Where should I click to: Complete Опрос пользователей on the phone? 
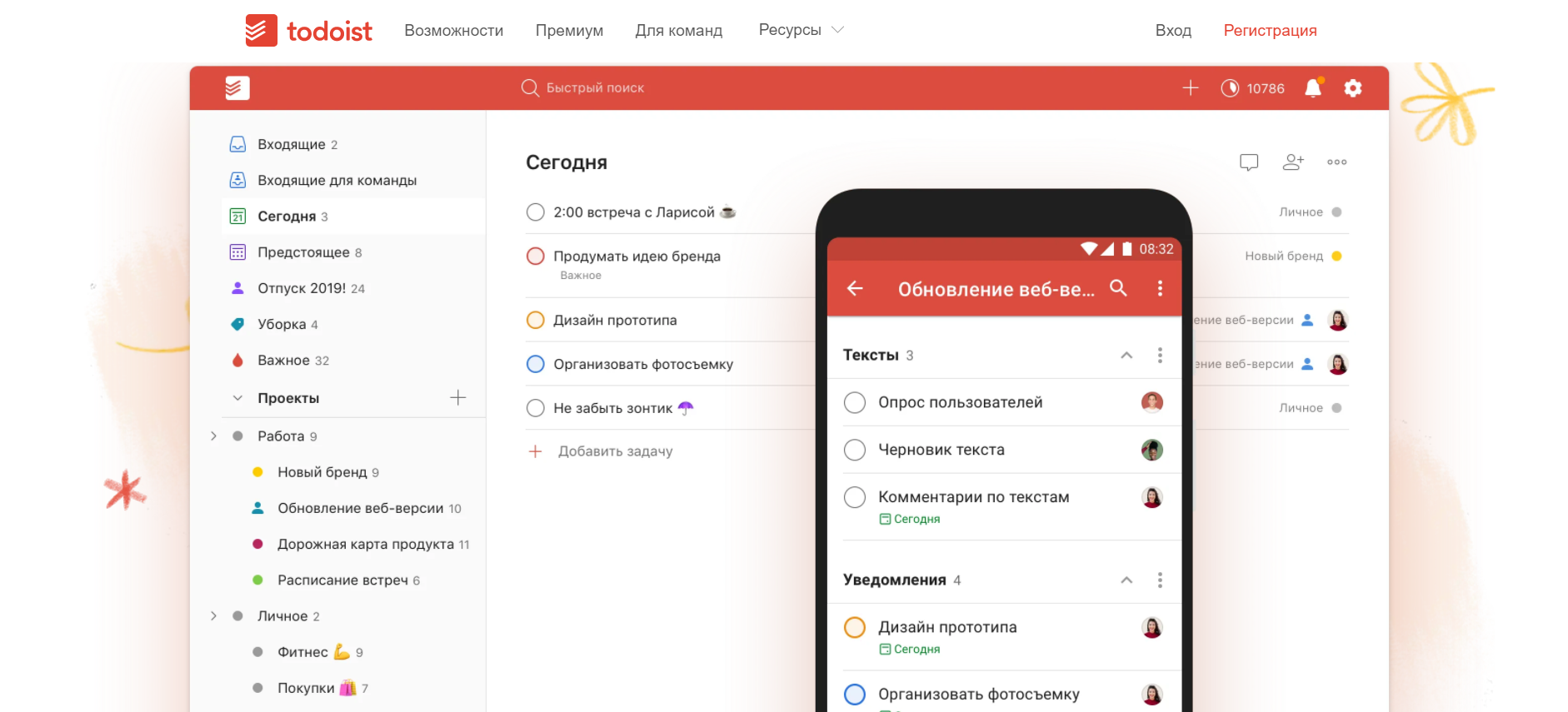pyautogui.click(x=855, y=403)
